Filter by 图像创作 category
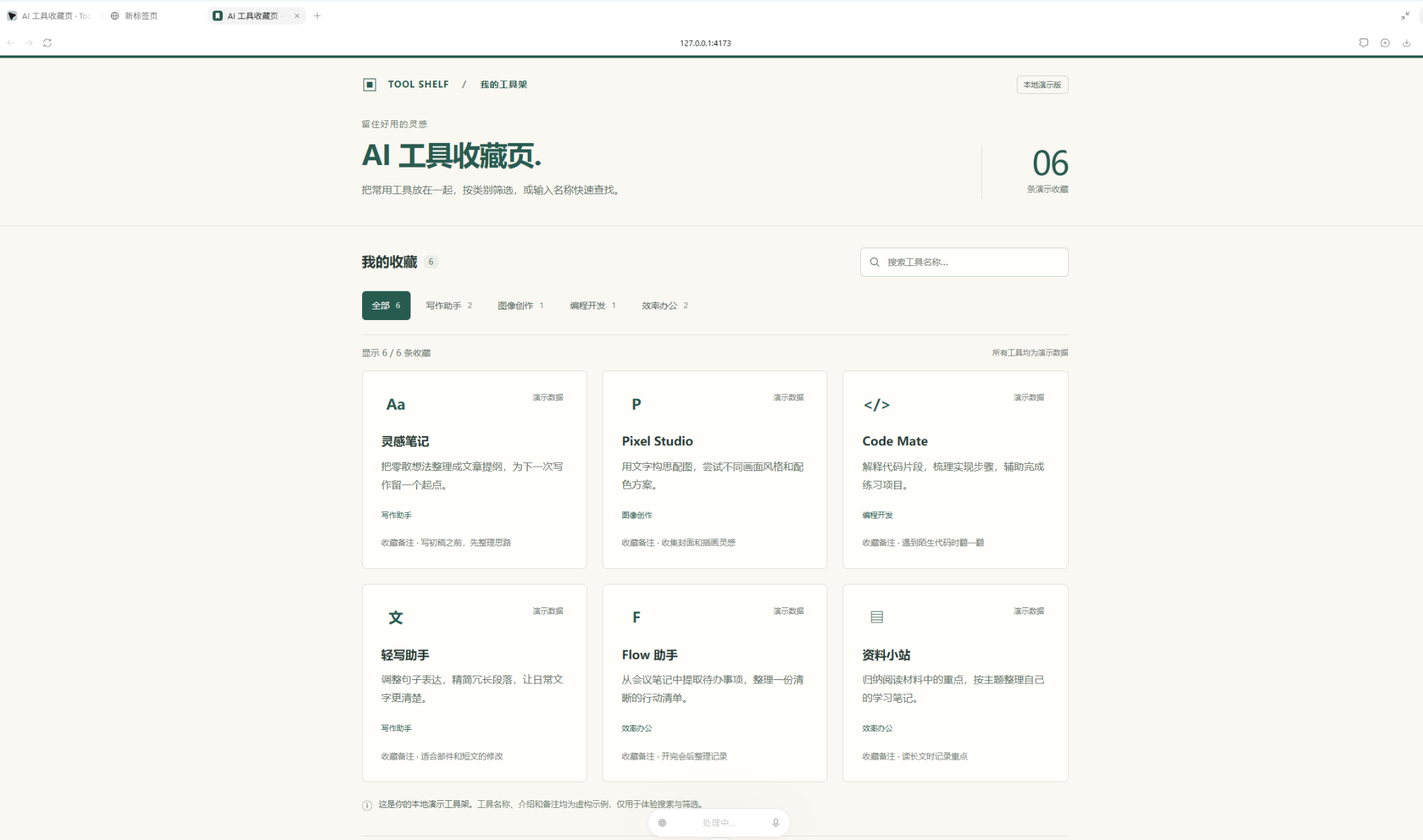The width and height of the screenshot is (1423, 840). [x=521, y=306]
